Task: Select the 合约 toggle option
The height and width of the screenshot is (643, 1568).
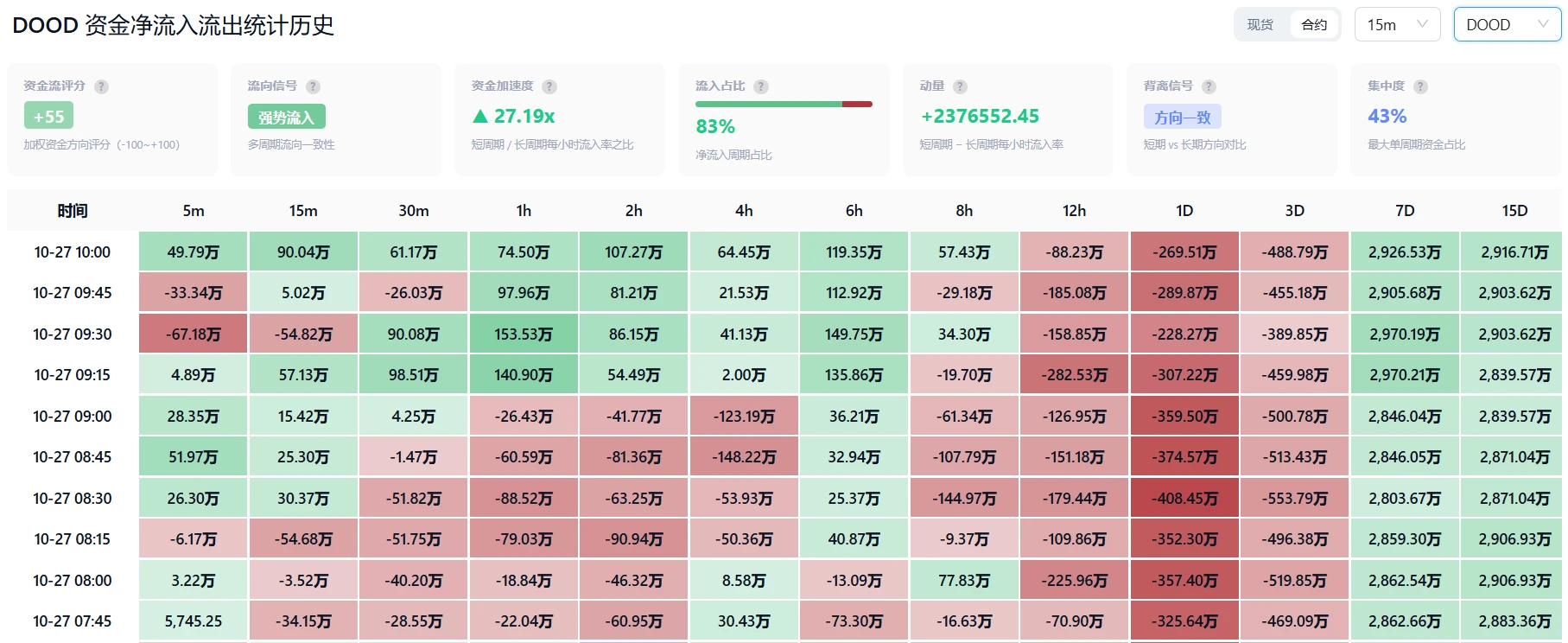Action: pos(1314,25)
